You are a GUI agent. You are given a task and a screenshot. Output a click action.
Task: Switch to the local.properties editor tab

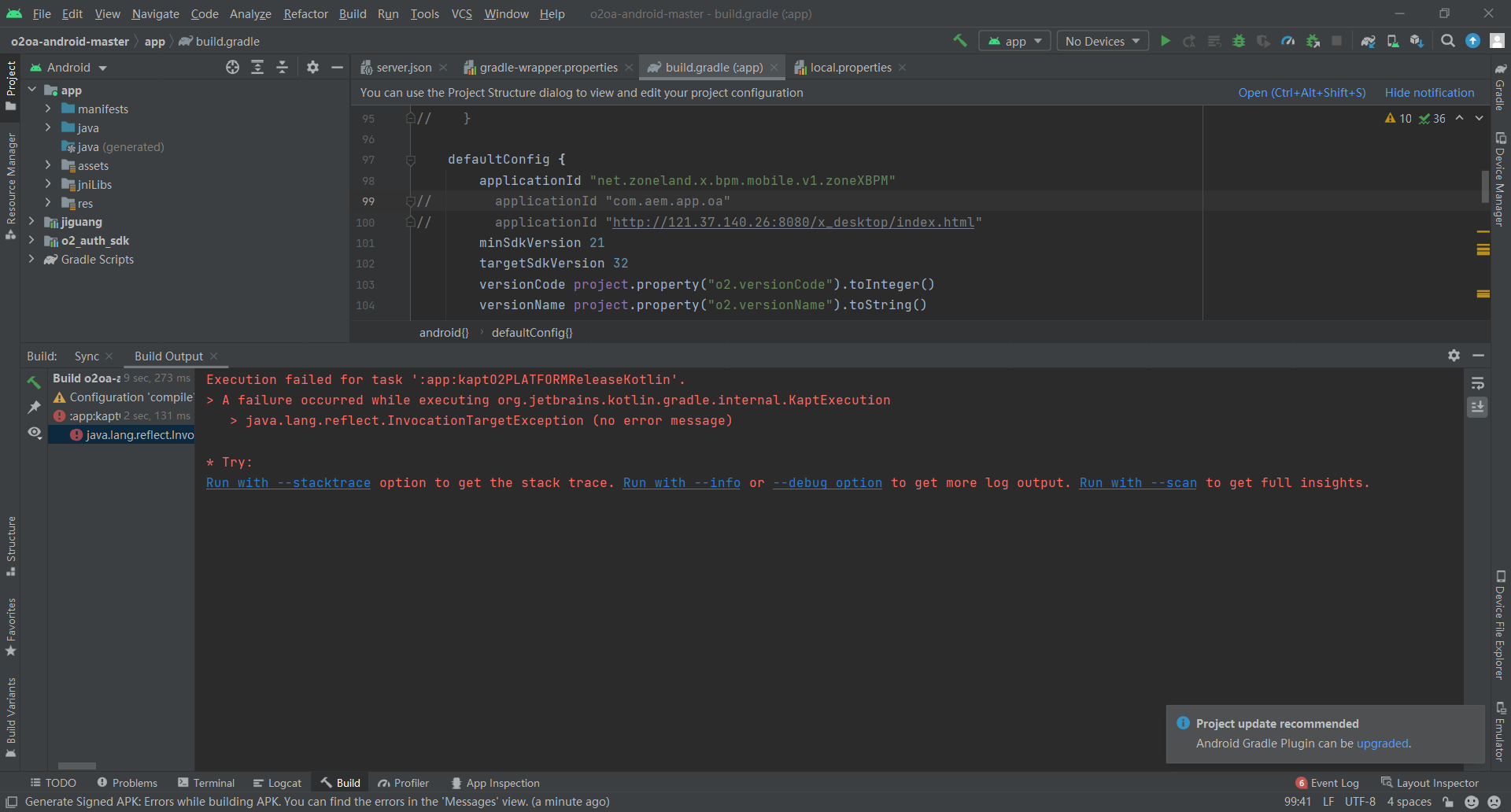click(x=850, y=68)
